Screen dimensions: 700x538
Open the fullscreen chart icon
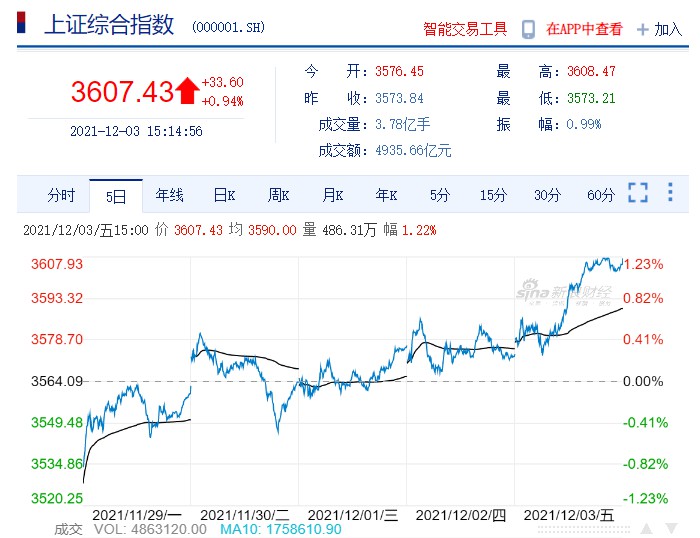tap(638, 192)
